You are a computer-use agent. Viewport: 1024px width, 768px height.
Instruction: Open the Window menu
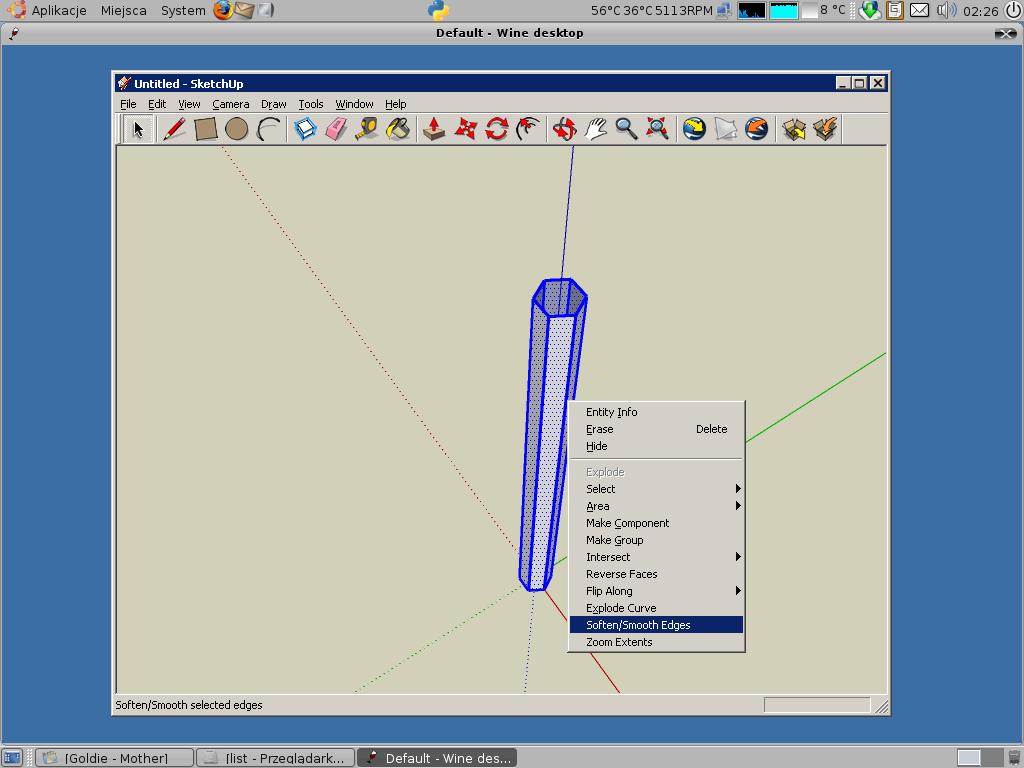(x=354, y=104)
